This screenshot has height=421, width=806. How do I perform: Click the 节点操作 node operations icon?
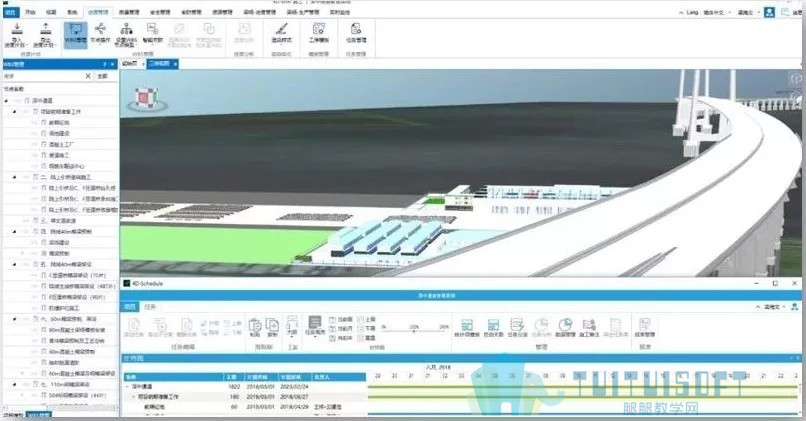pyautogui.click(x=100, y=29)
